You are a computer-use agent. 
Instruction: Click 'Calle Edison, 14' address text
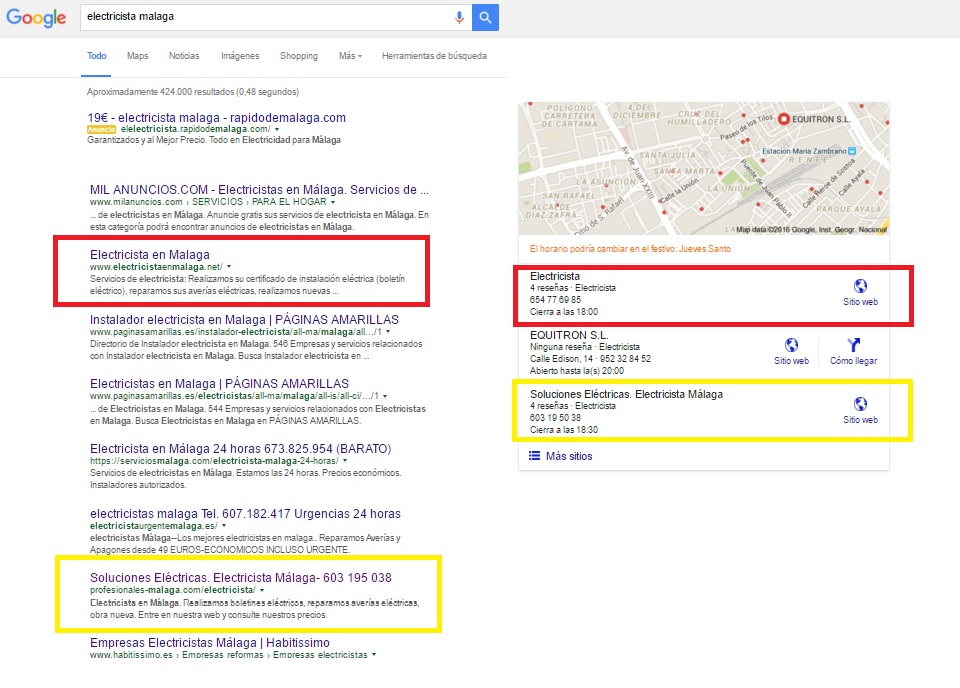point(561,359)
